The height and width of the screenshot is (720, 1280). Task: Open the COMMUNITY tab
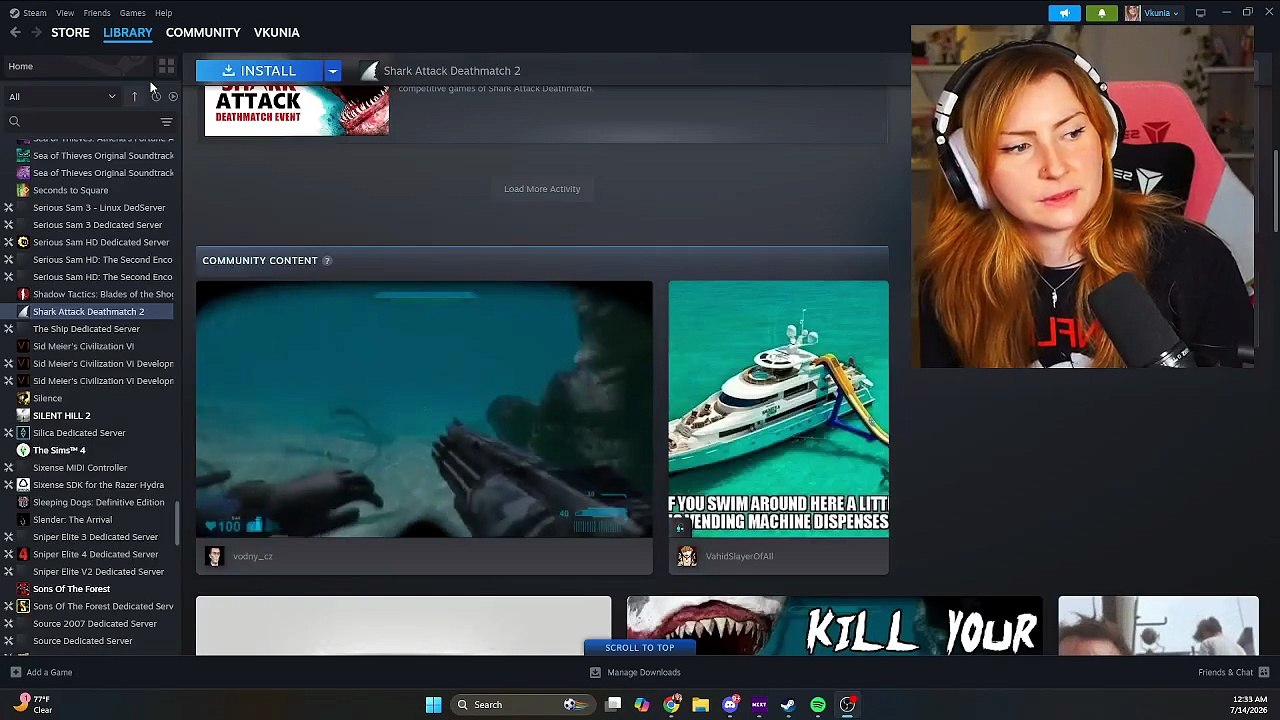pyautogui.click(x=203, y=32)
